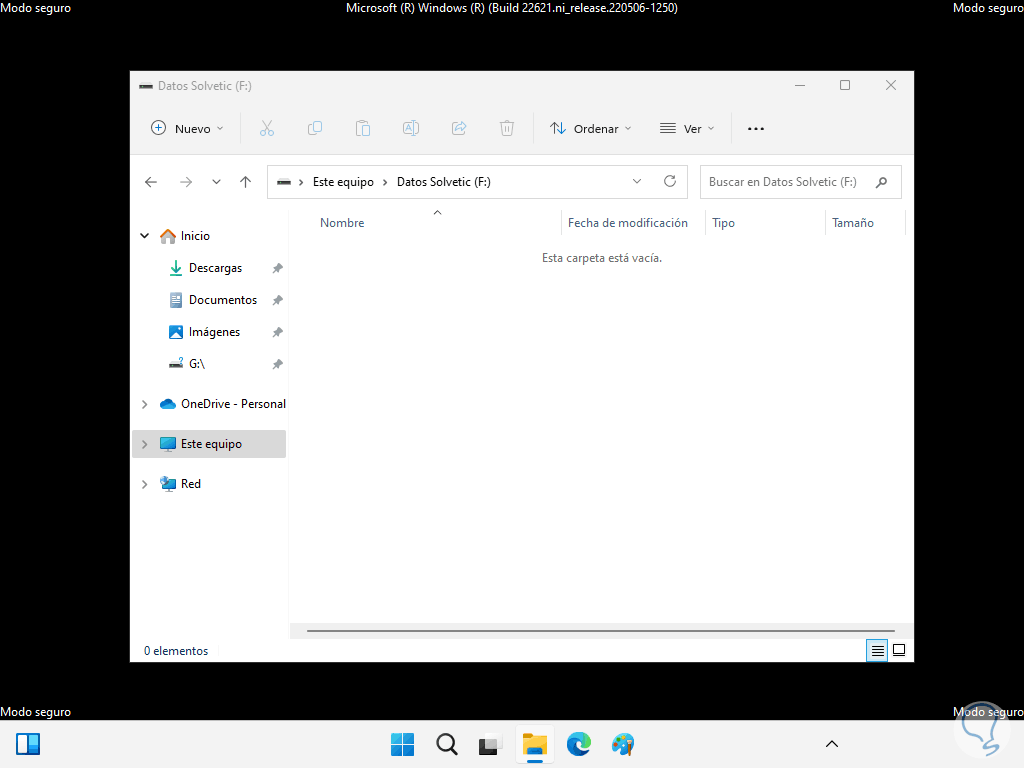
Task: Collapse the Inicio tree node
Action: 145,236
